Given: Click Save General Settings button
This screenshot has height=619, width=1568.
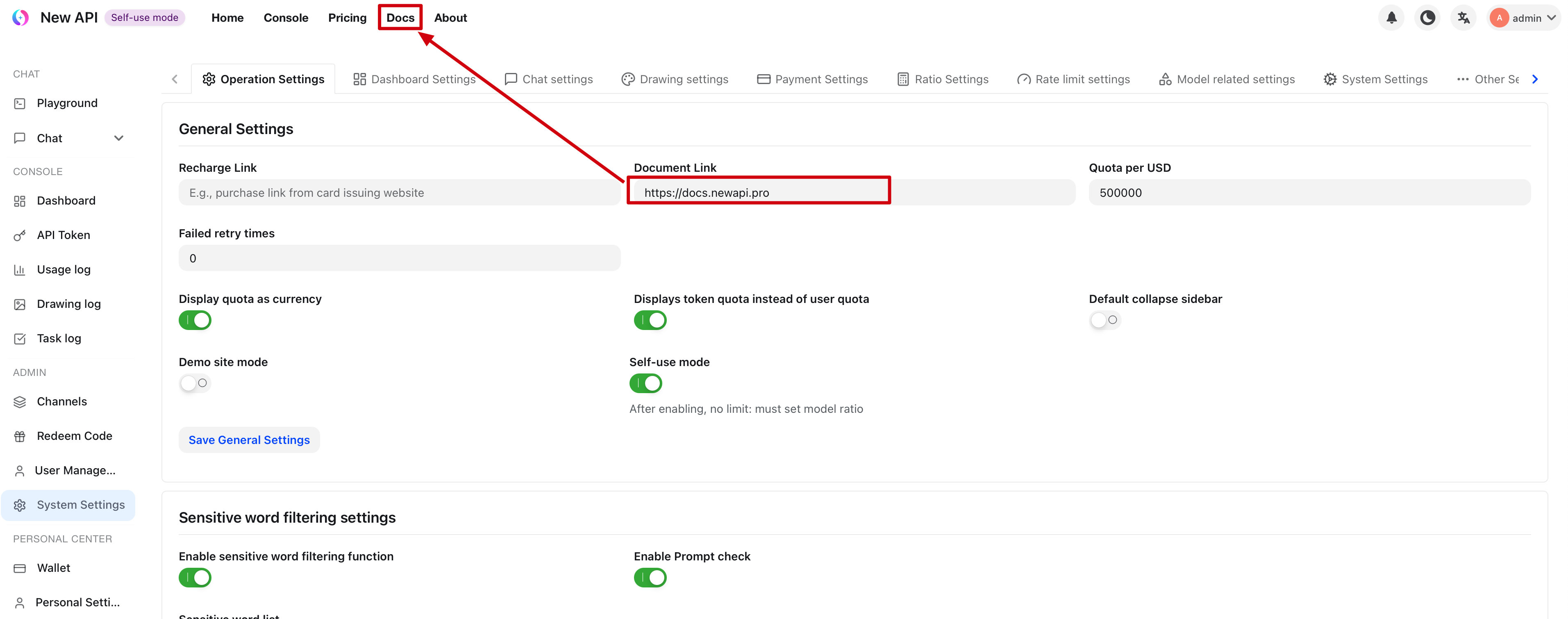Looking at the screenshot, I should coord(249,439).
